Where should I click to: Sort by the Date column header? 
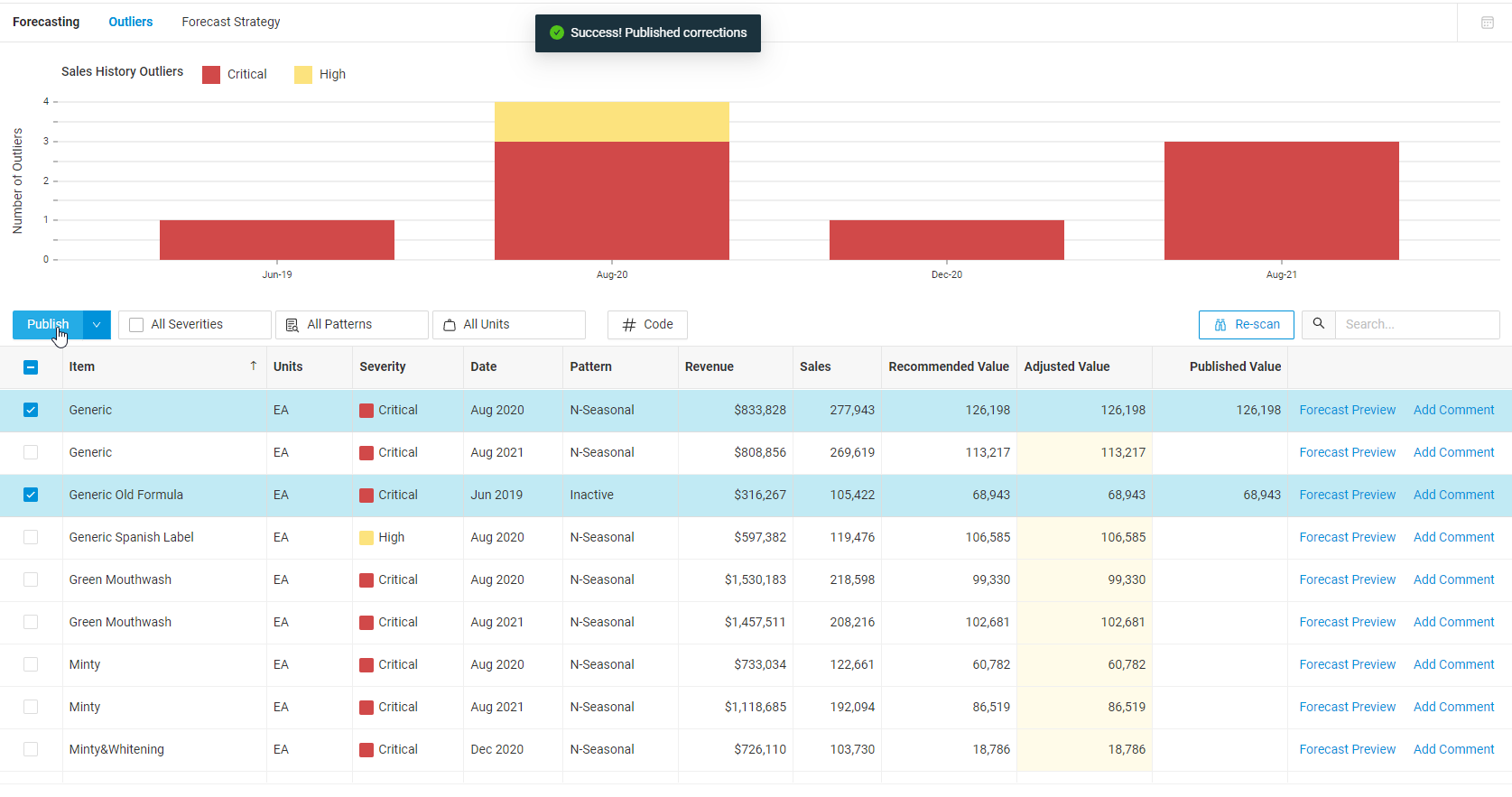484,366
